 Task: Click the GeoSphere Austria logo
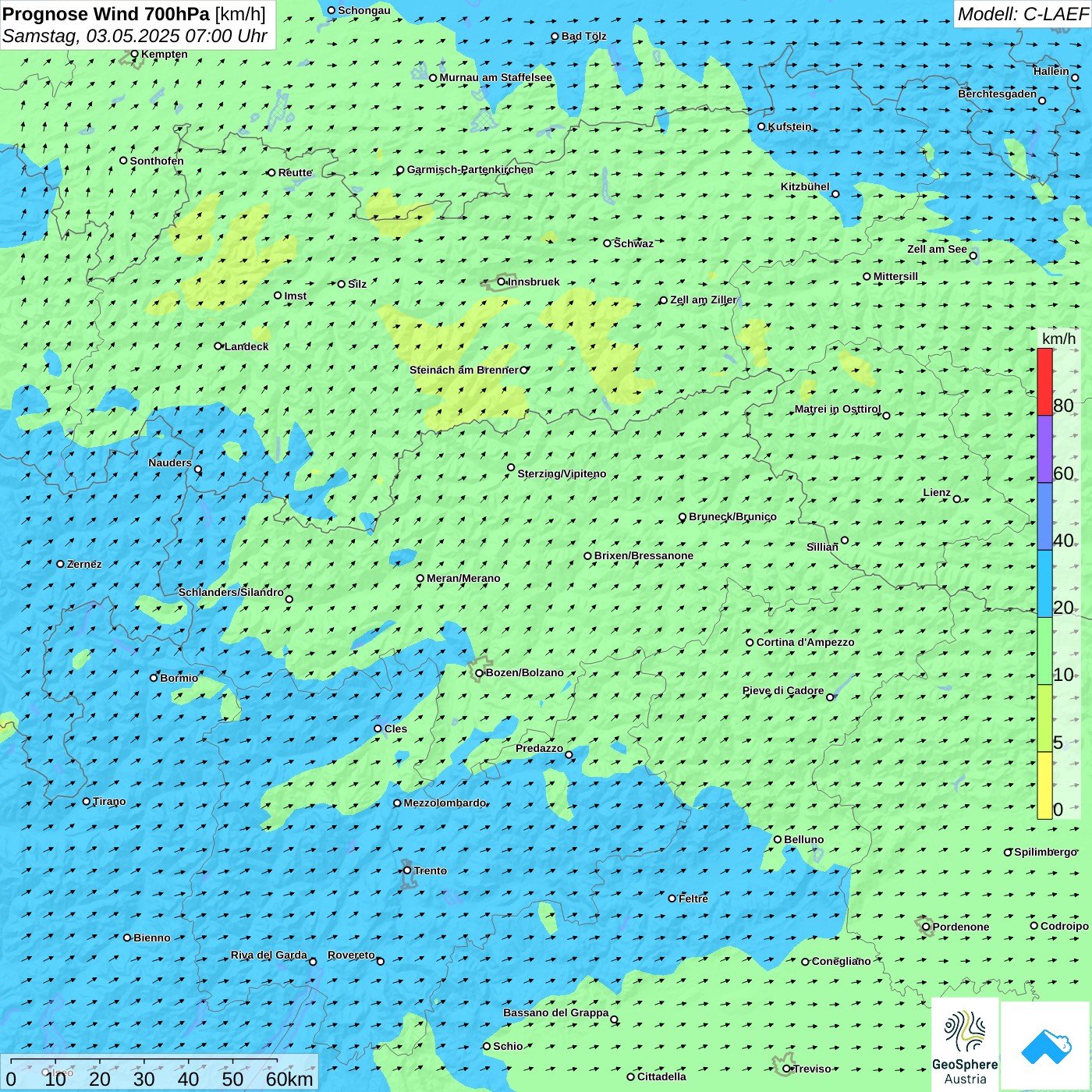[965, 1044]
